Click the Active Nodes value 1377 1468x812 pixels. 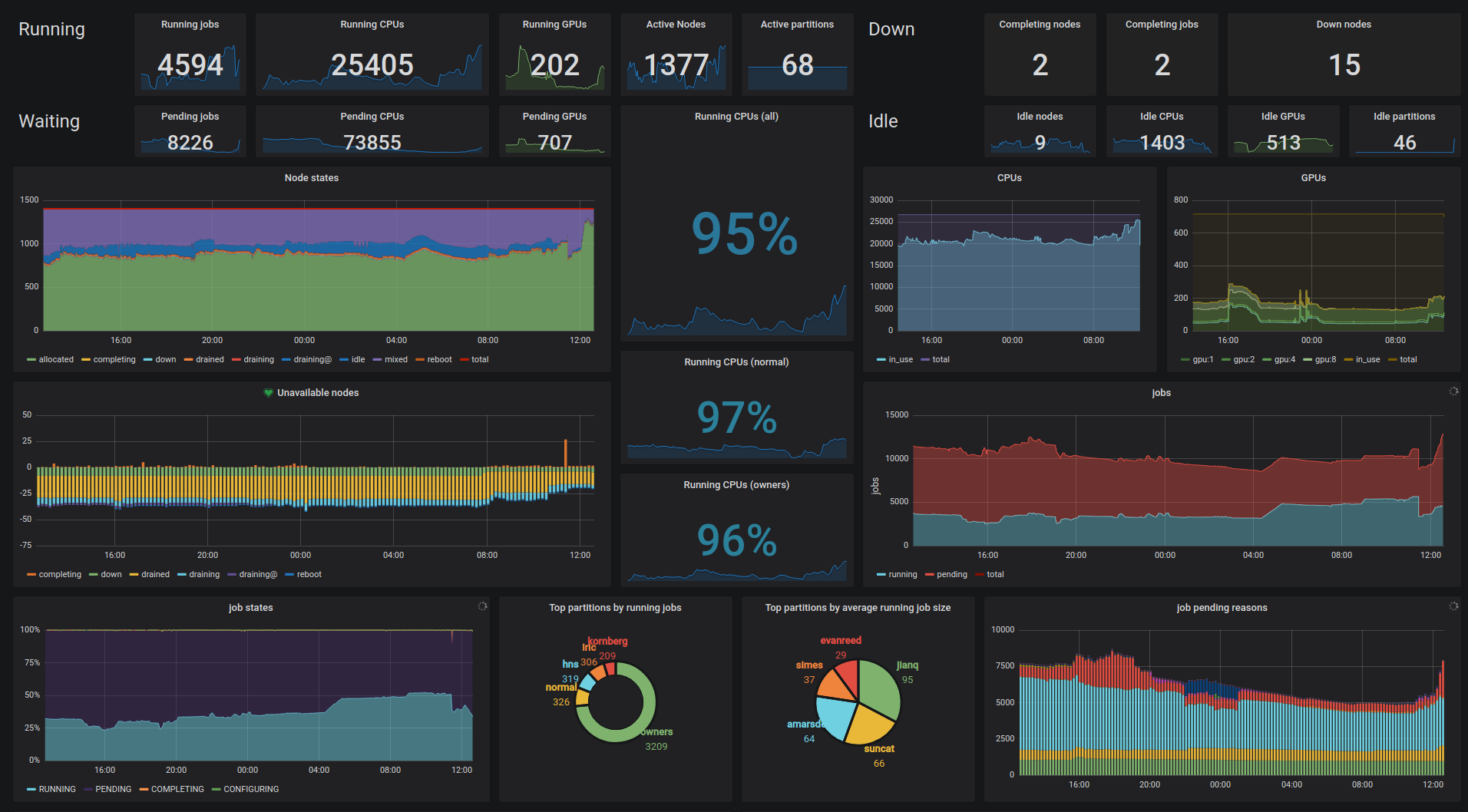click(676, 65)
